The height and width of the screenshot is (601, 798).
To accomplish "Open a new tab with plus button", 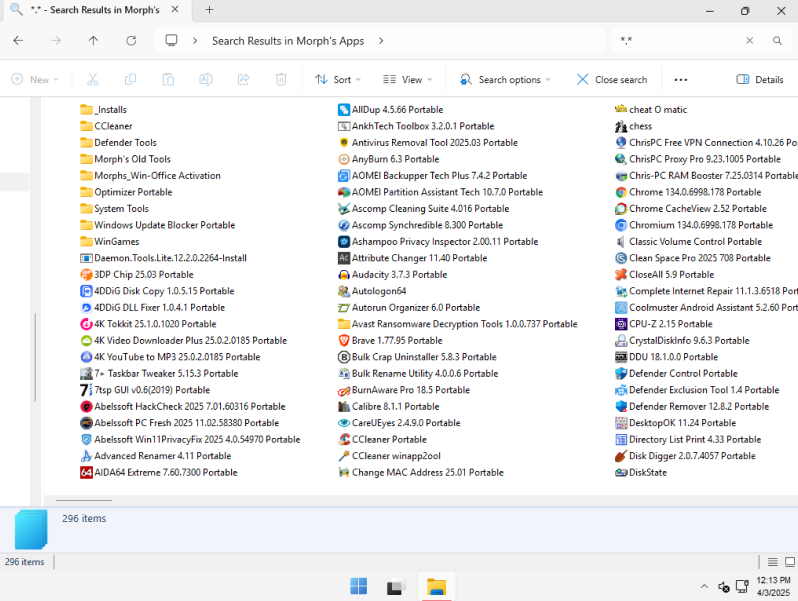I will (x=209, y=10).
